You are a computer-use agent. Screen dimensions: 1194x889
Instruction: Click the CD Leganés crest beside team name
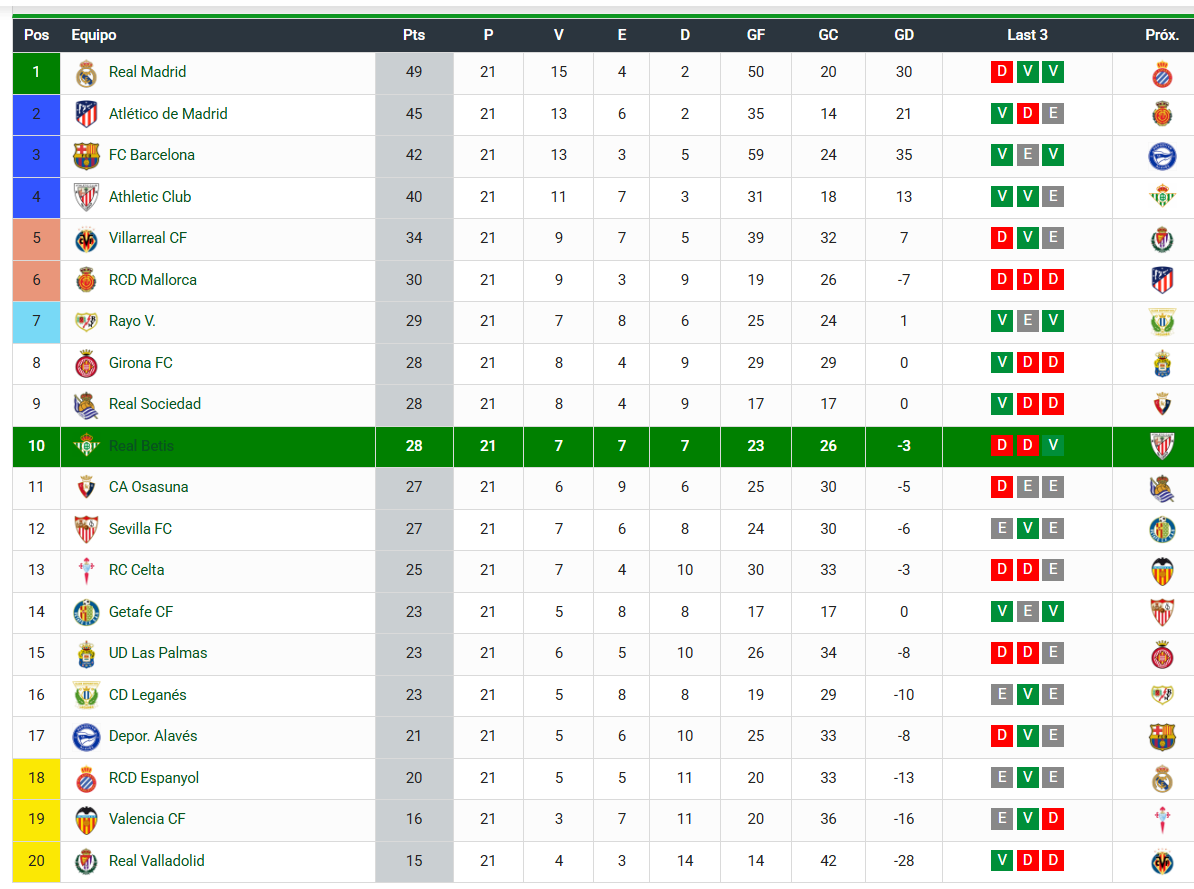tap(86, 695)
